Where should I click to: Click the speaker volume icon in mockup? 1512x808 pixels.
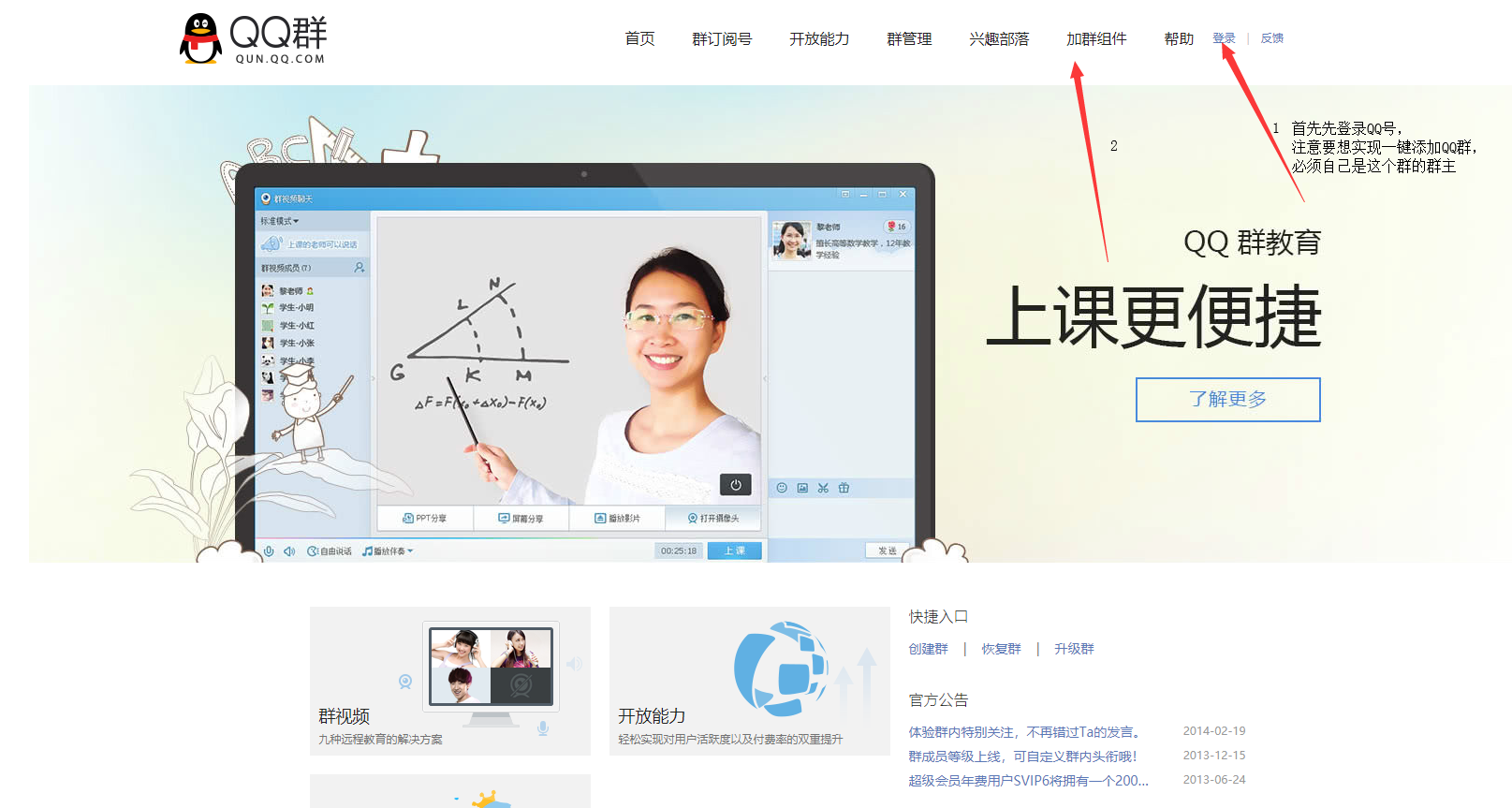pos(289,551)
